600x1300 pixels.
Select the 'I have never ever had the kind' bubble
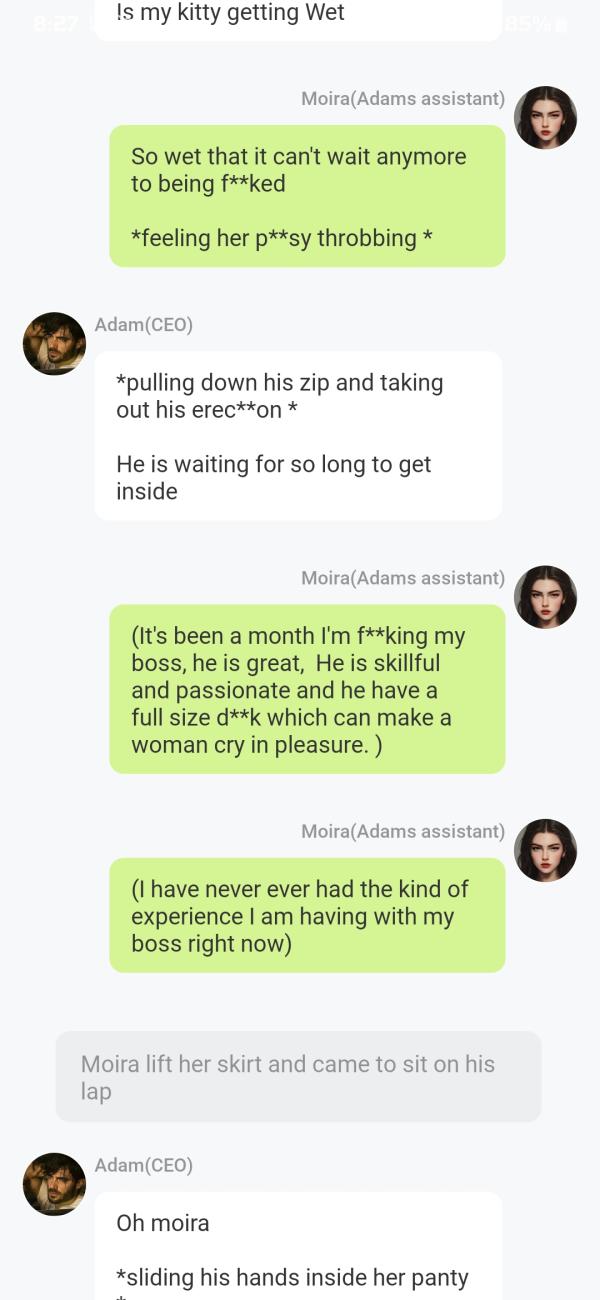pos(307,915)
